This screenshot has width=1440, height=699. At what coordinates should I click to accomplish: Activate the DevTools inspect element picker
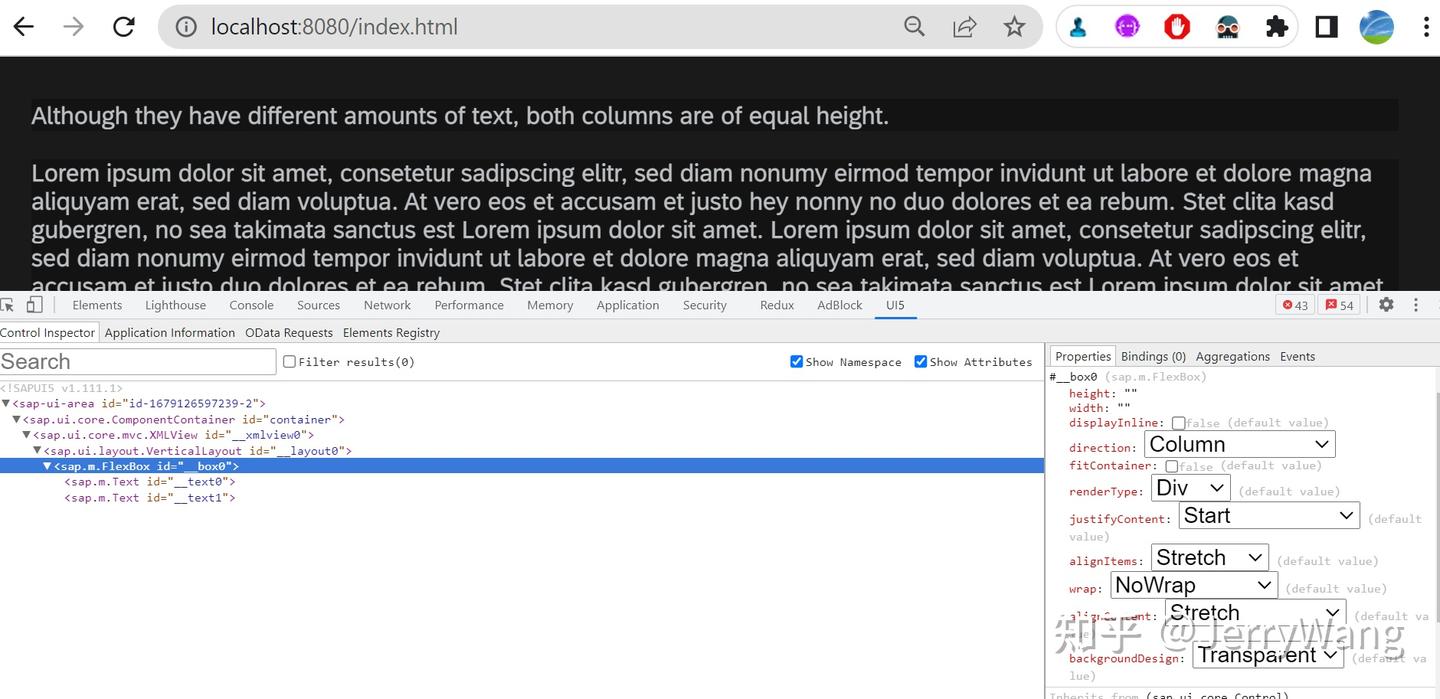(x=9, y=305)
